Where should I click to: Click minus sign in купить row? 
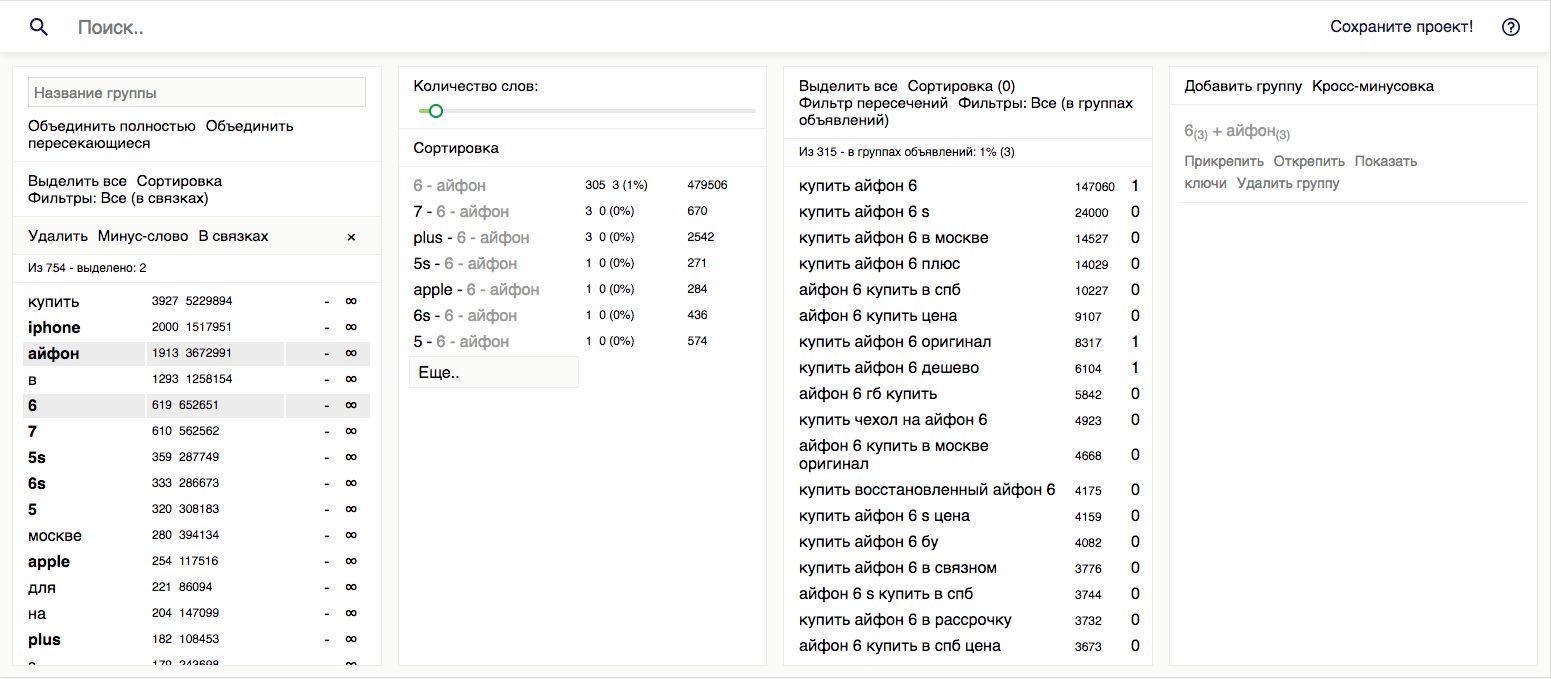(x=326, y=301)
